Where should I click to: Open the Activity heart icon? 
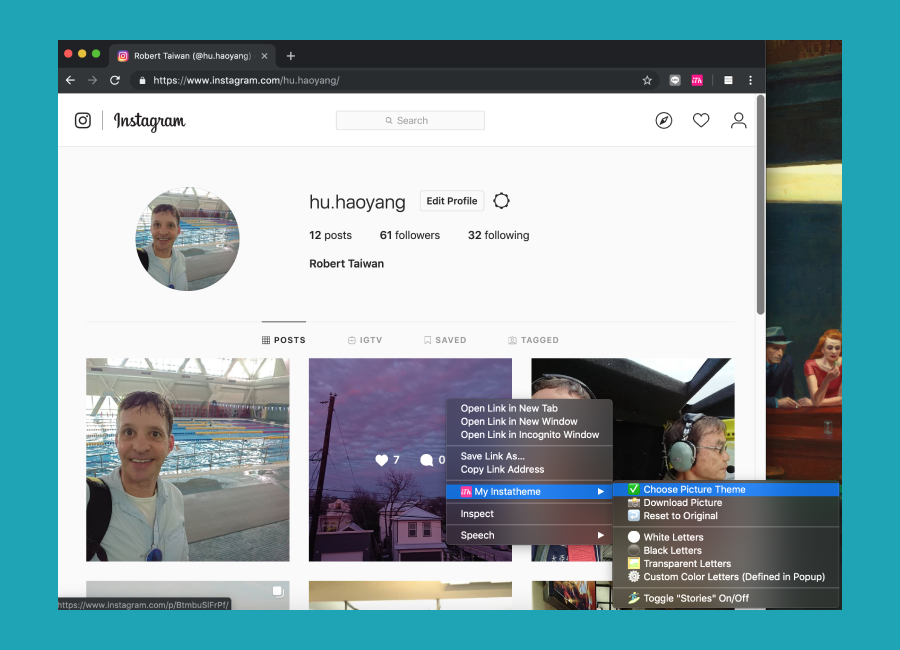(x=701, y=120)
